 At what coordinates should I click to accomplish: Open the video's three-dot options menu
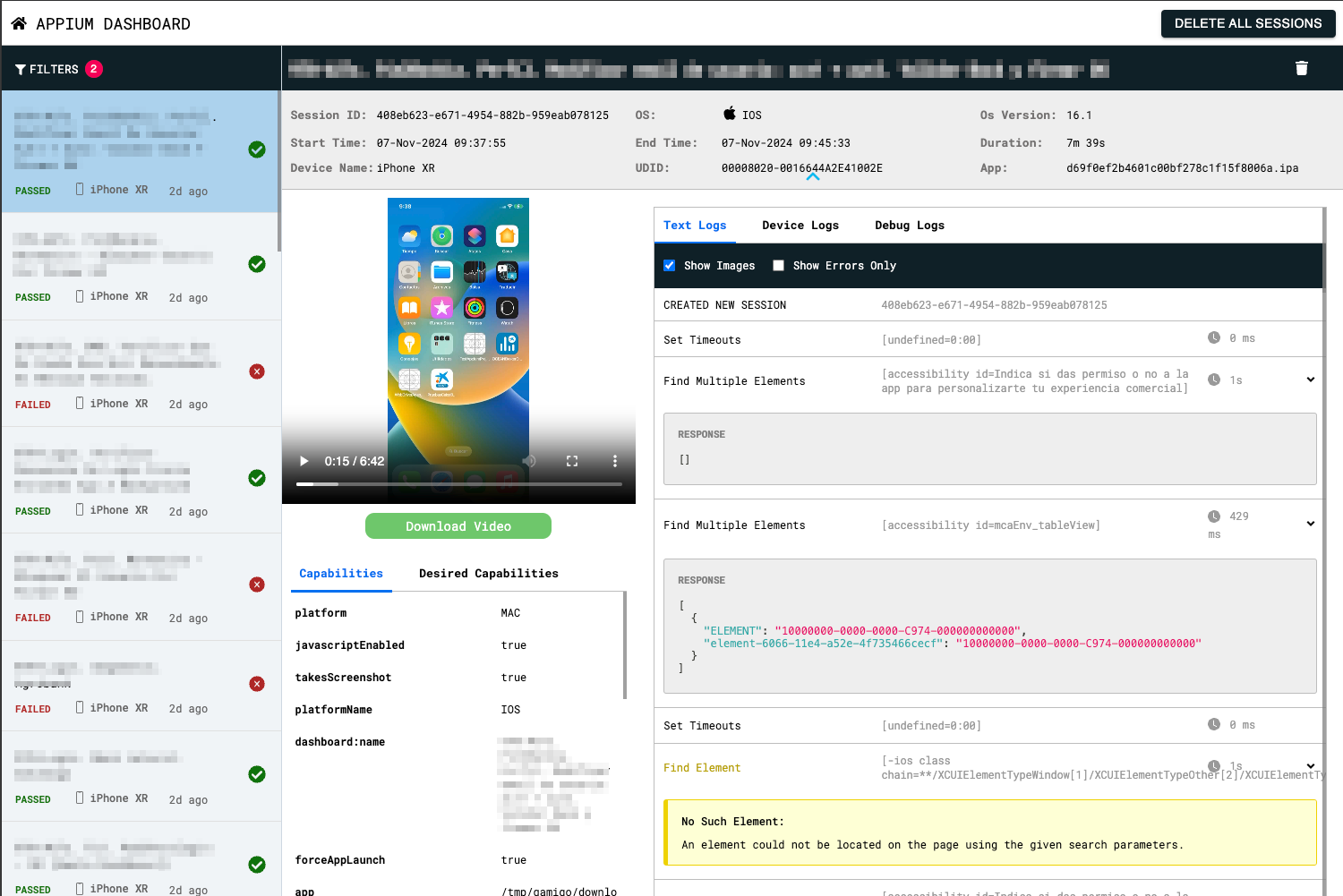(614, 461)
